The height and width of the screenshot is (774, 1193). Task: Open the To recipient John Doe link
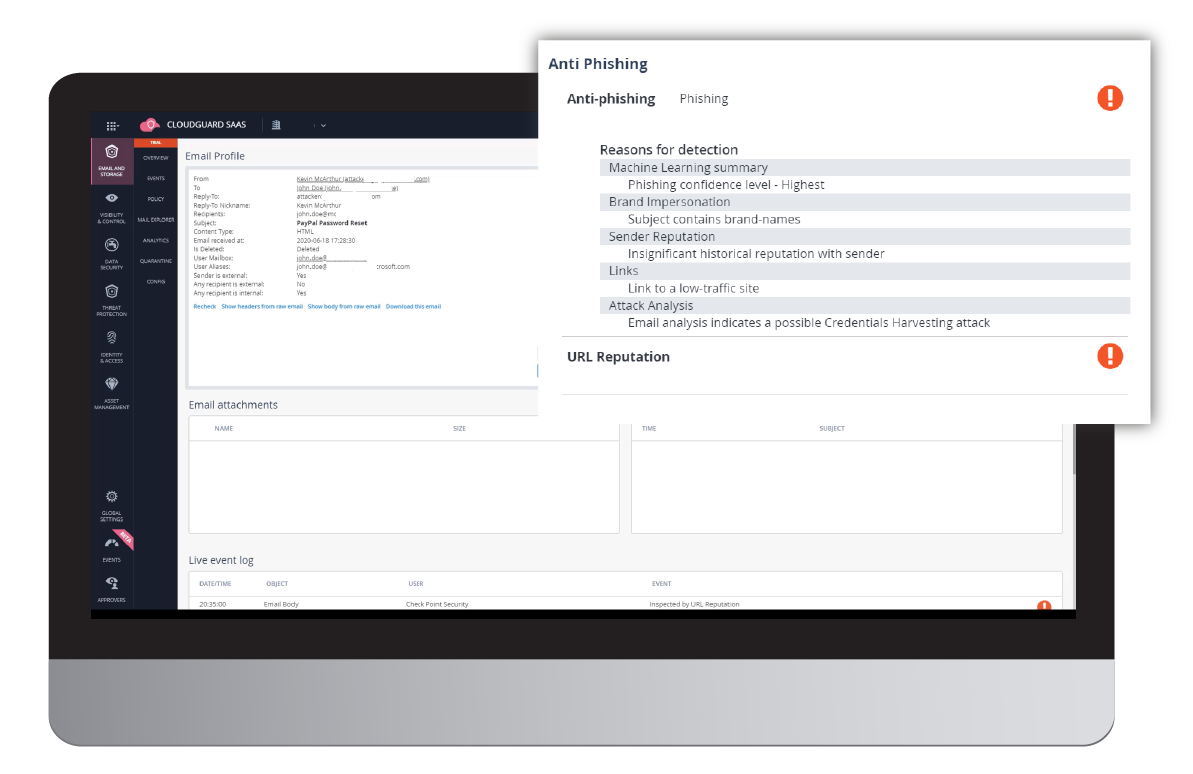point(347,187)
